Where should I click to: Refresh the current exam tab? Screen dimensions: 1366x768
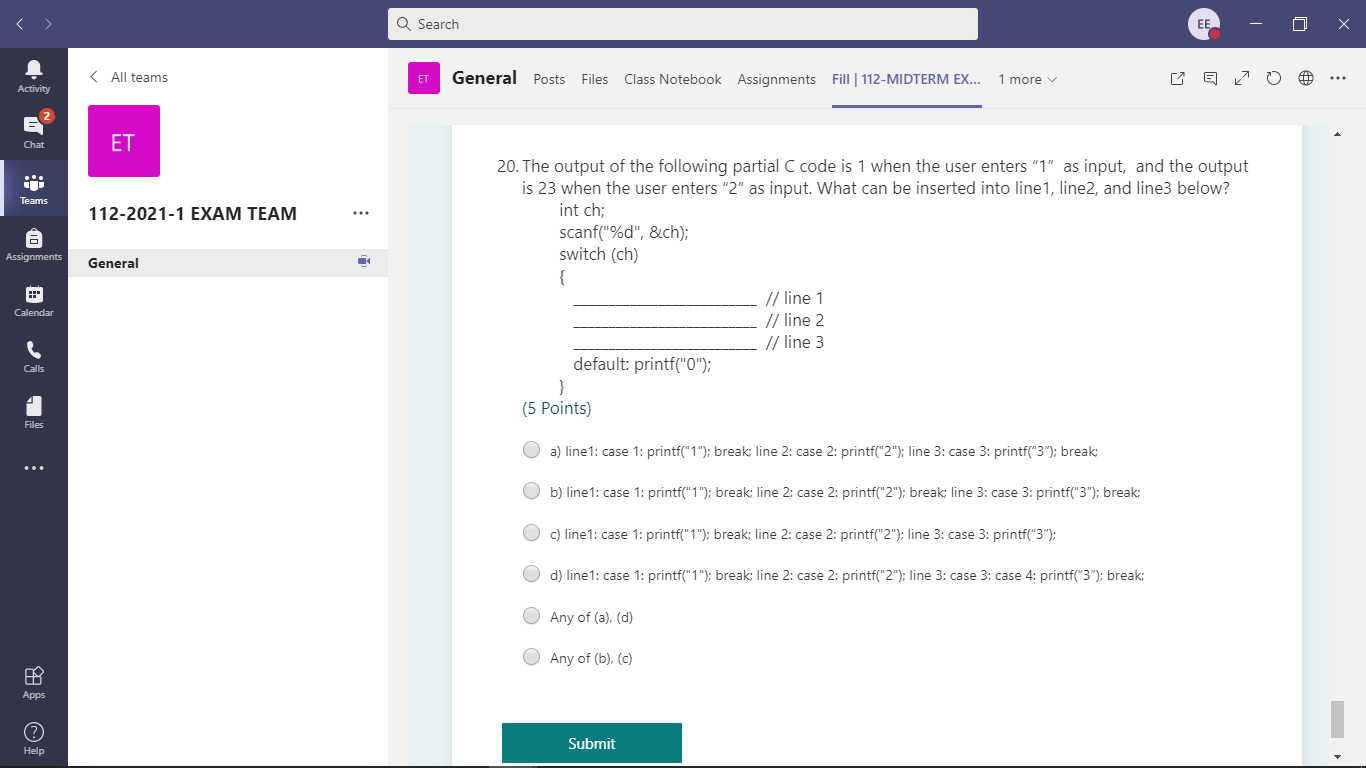[1273, 78]
